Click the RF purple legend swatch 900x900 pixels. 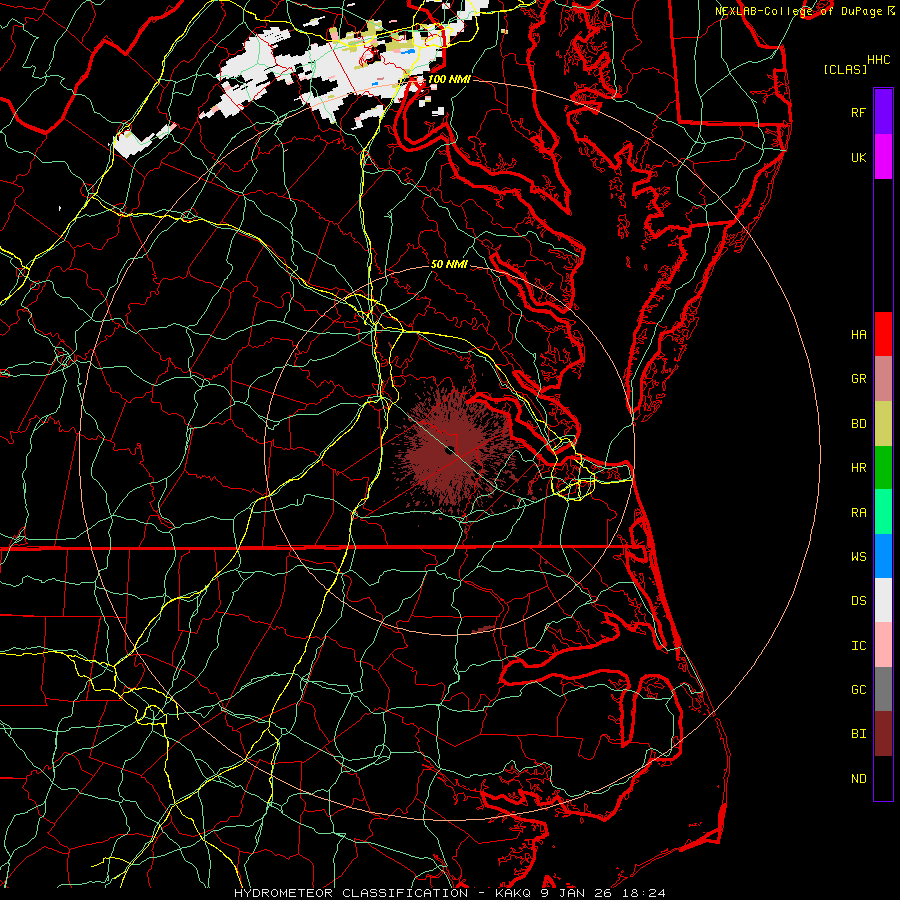883,112
